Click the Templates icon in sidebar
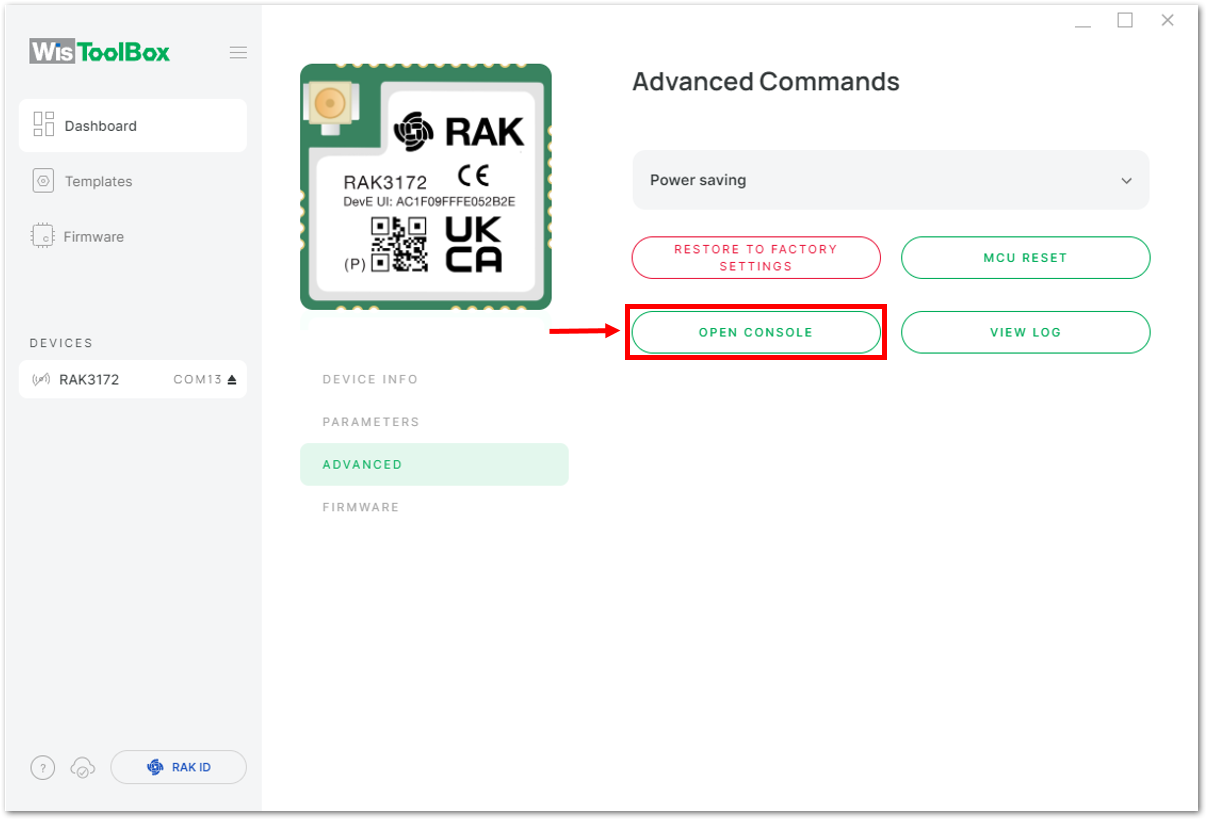 click(43, 181)
